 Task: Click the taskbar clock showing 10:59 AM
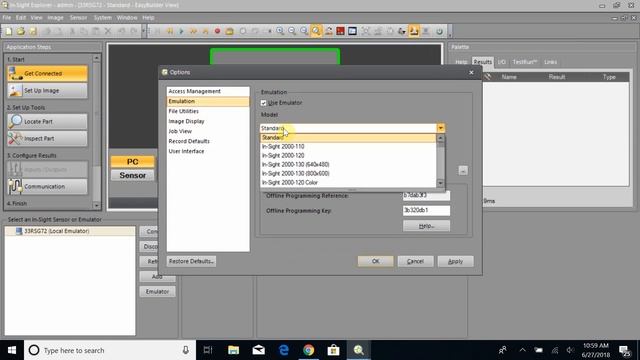595,350
